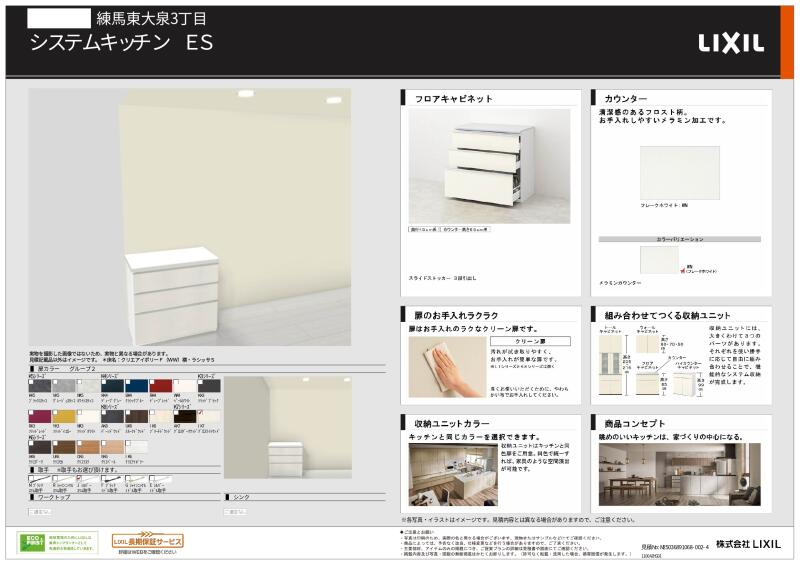
Task: Click the 収納ユニットカラー heading
Action: pos(452,424)
